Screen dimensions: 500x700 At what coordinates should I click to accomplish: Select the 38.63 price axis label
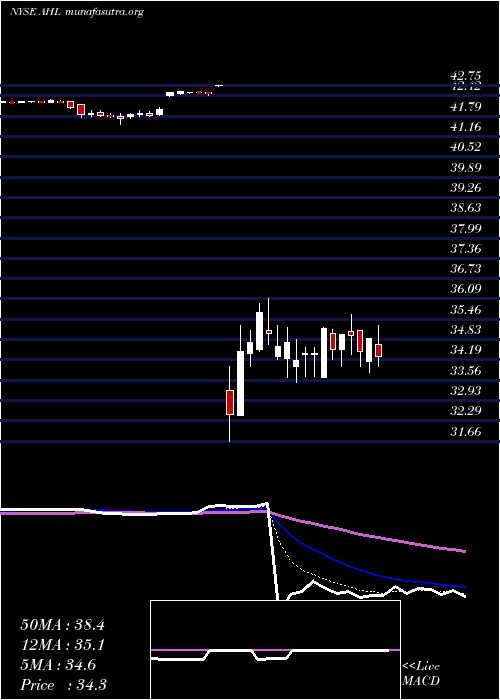click(x=466, y=208)
